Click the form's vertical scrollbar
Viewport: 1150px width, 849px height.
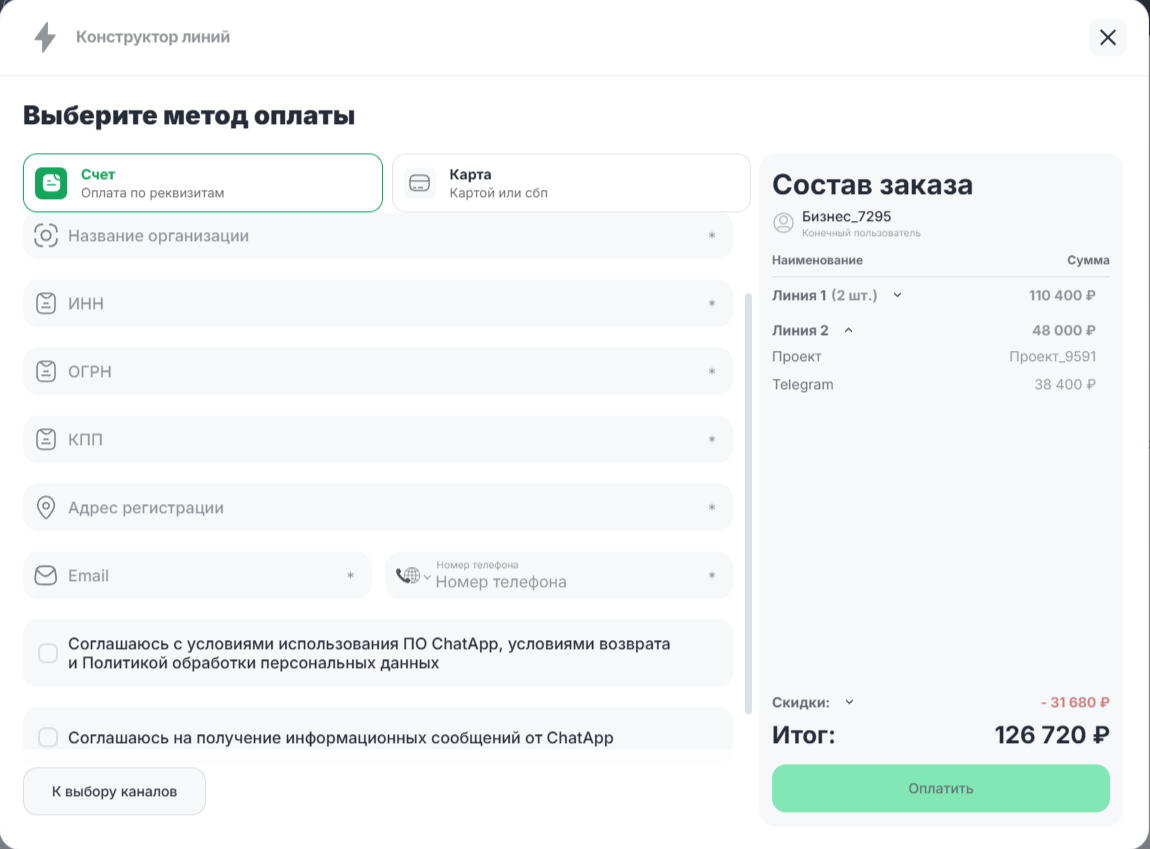(x=747, y=500)
